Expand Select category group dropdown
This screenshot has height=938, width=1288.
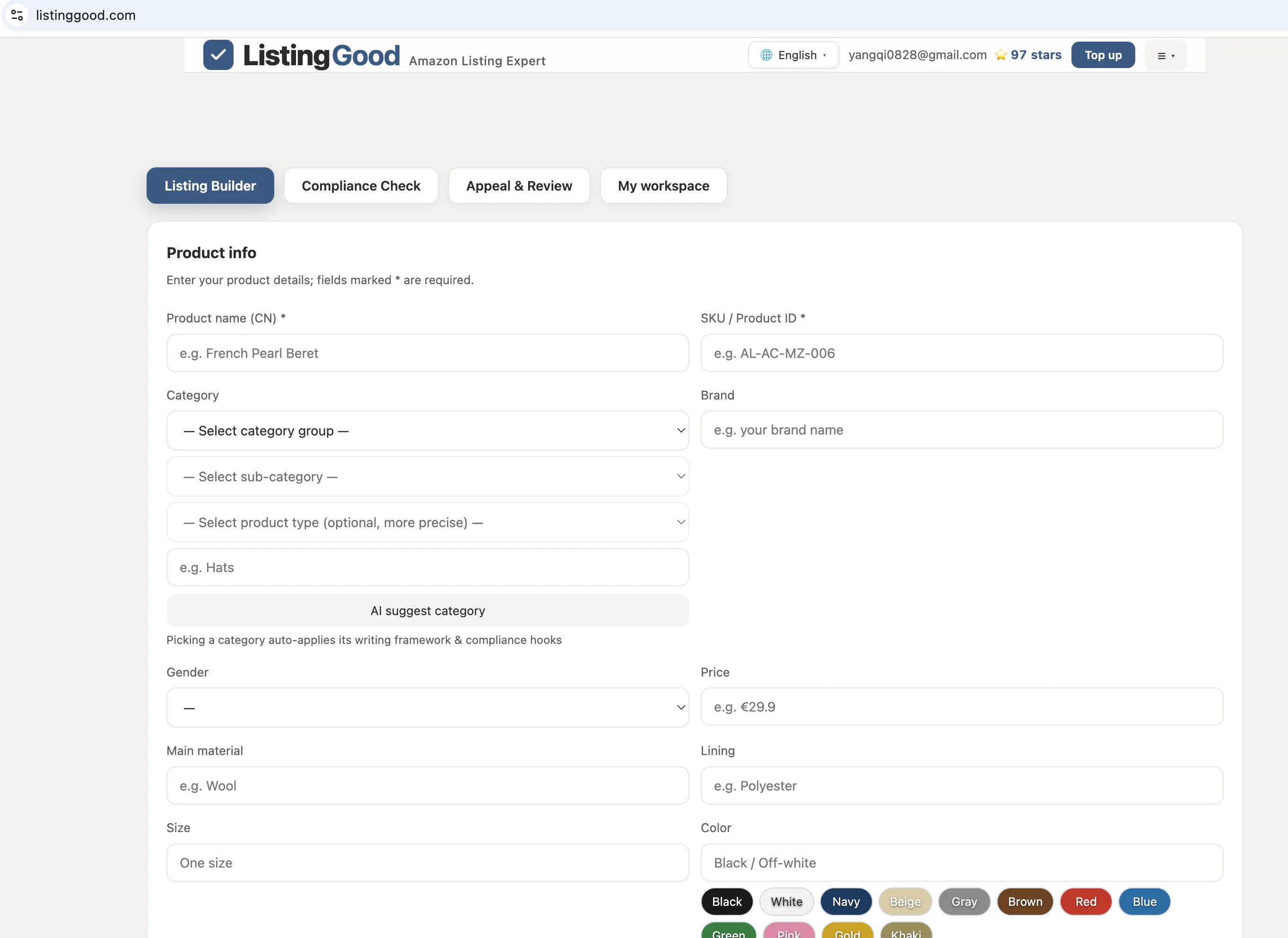tap(427, 431)
